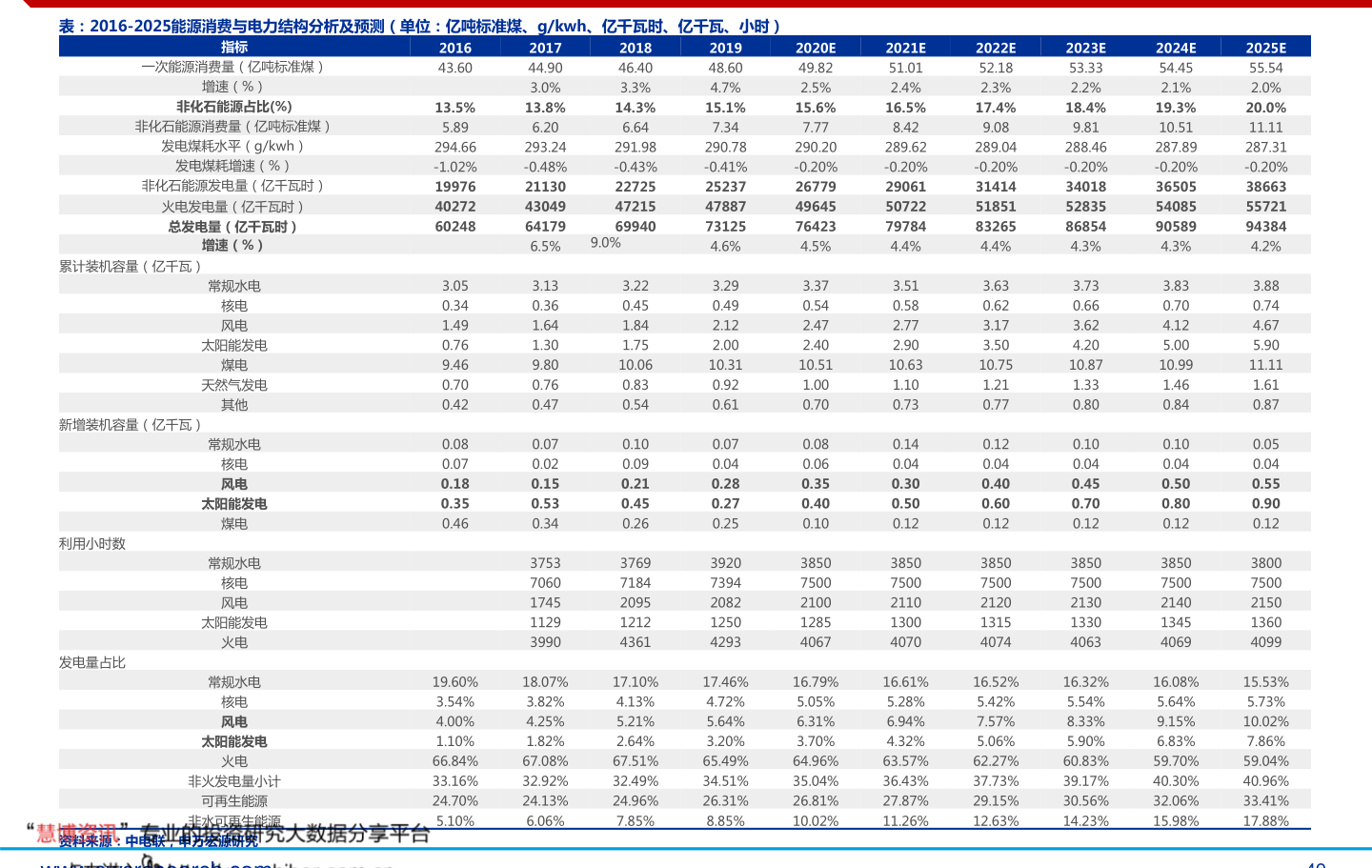Click wind share value '10.02%'
This screenshot has width=1372, height=868.
point(1266,722)
